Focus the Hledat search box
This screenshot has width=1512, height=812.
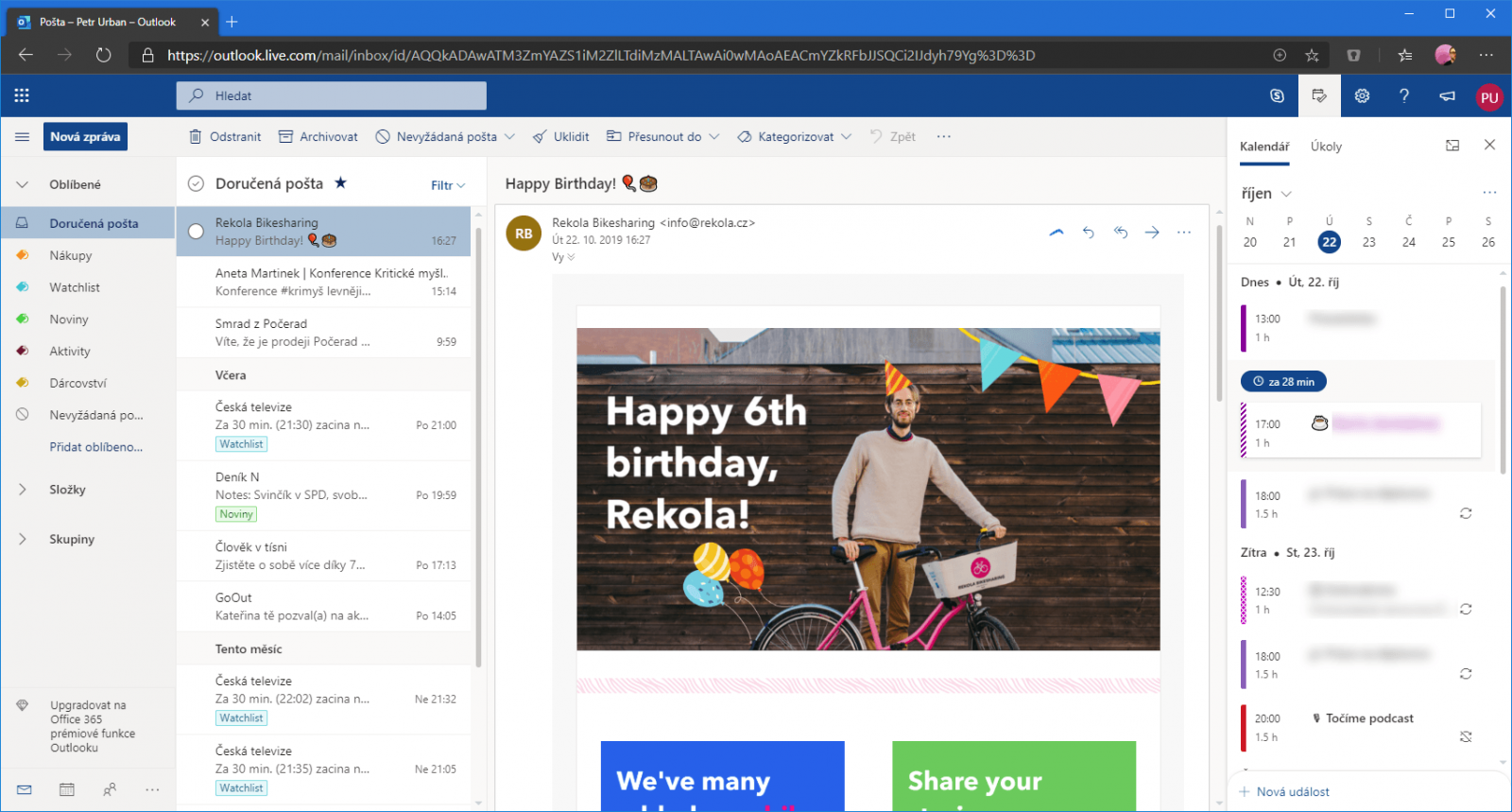pos(331,95)
